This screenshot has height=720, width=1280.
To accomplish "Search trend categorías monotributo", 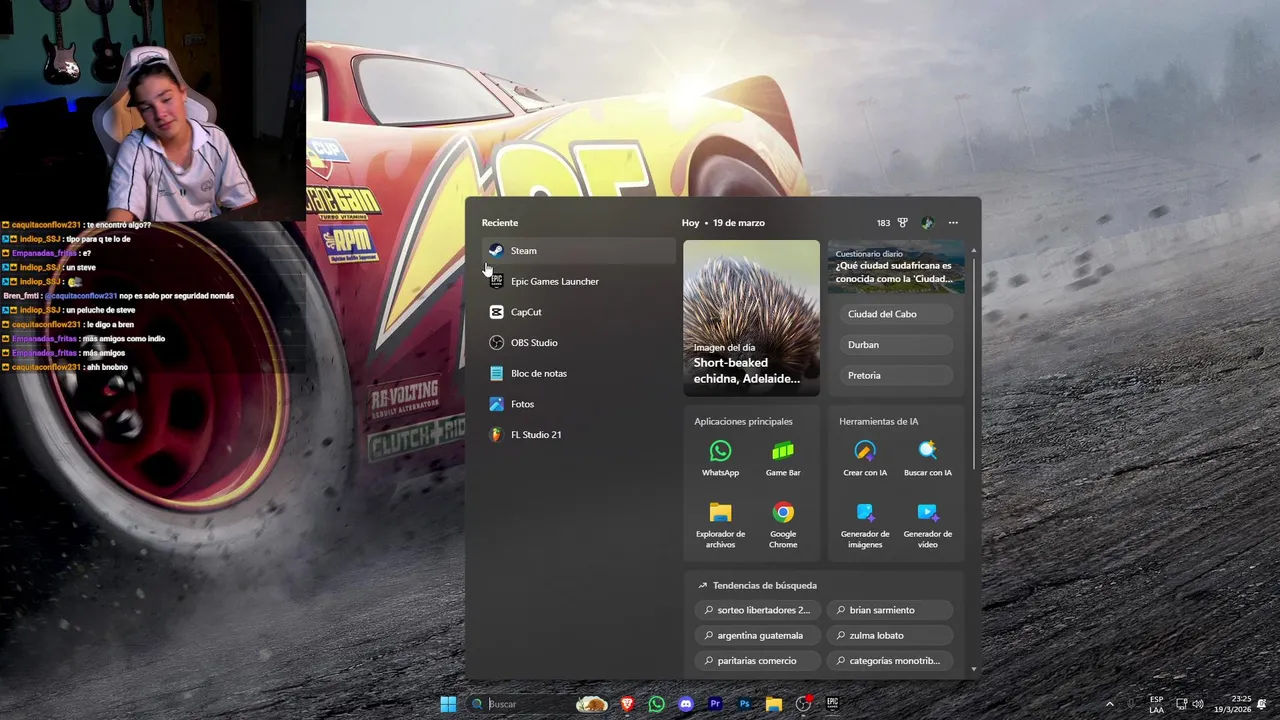I will 890,661.
